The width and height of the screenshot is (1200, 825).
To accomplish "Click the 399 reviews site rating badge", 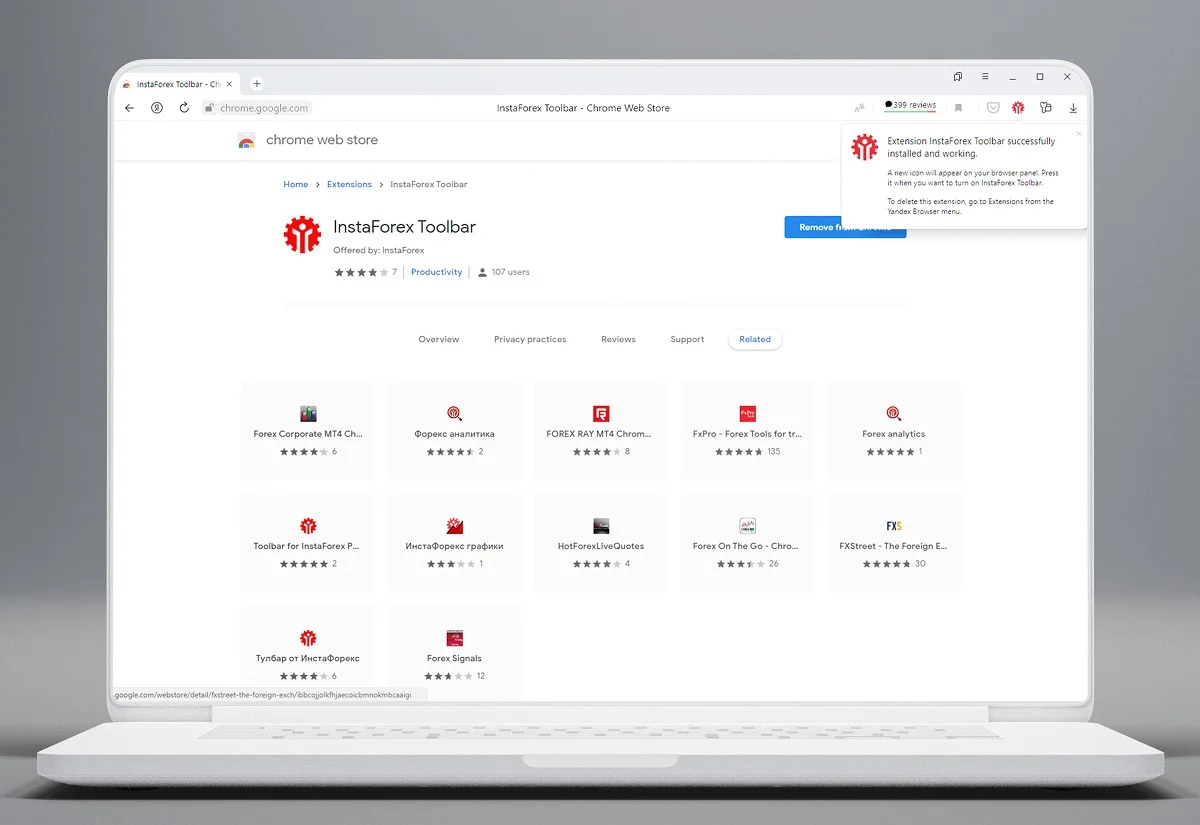I will (910, 105).
